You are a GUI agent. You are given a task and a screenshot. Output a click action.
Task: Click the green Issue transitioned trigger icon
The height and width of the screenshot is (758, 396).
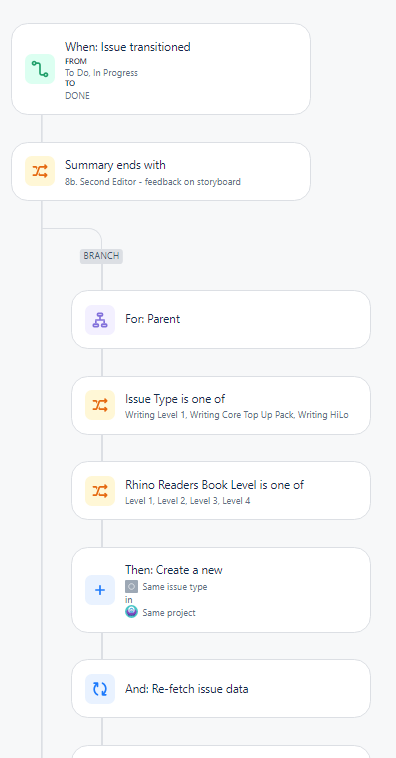coord(40,69)
